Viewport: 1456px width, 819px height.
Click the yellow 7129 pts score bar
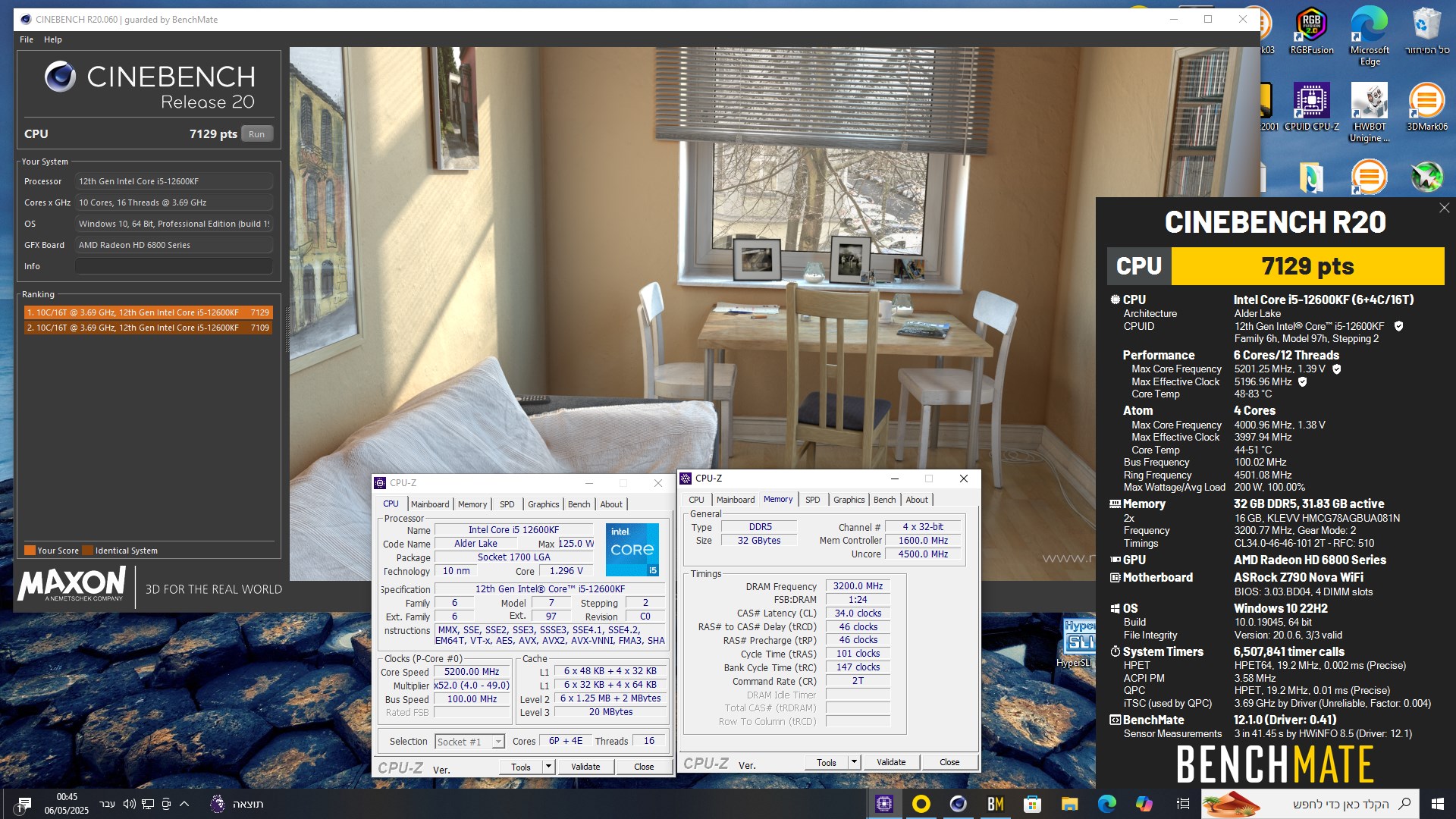[1307, 266]
